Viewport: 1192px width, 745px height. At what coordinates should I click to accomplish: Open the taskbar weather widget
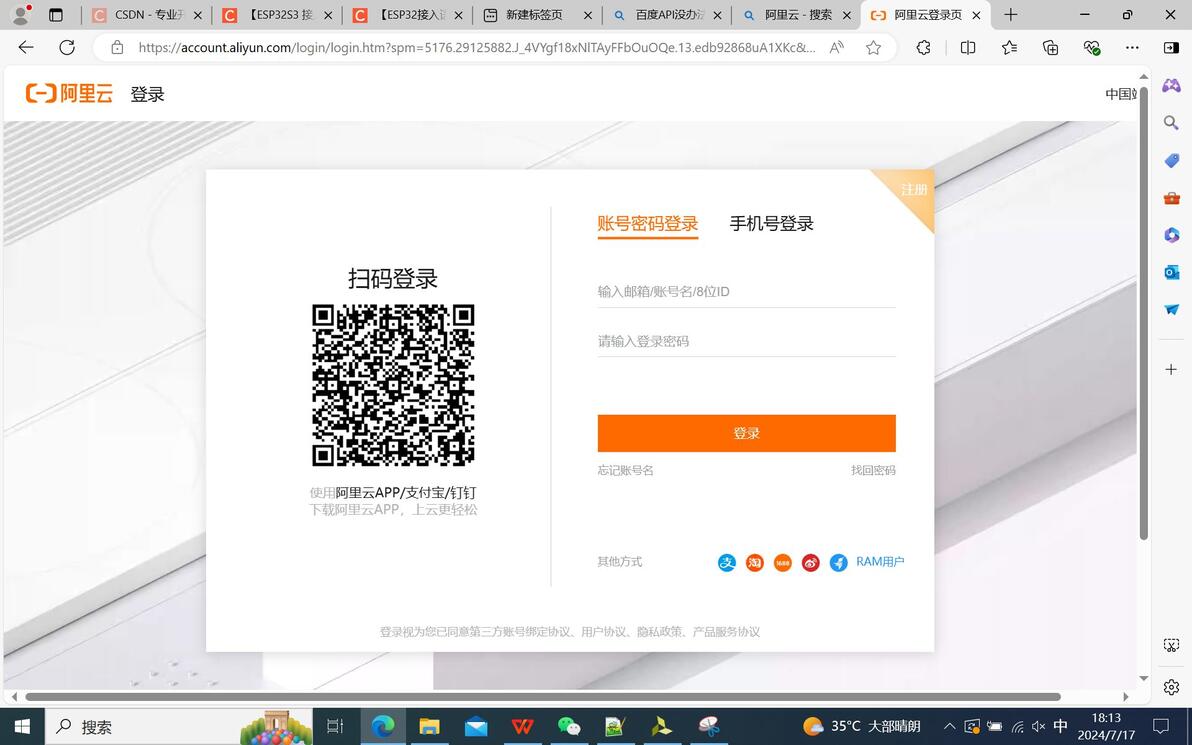coord(861,727)
